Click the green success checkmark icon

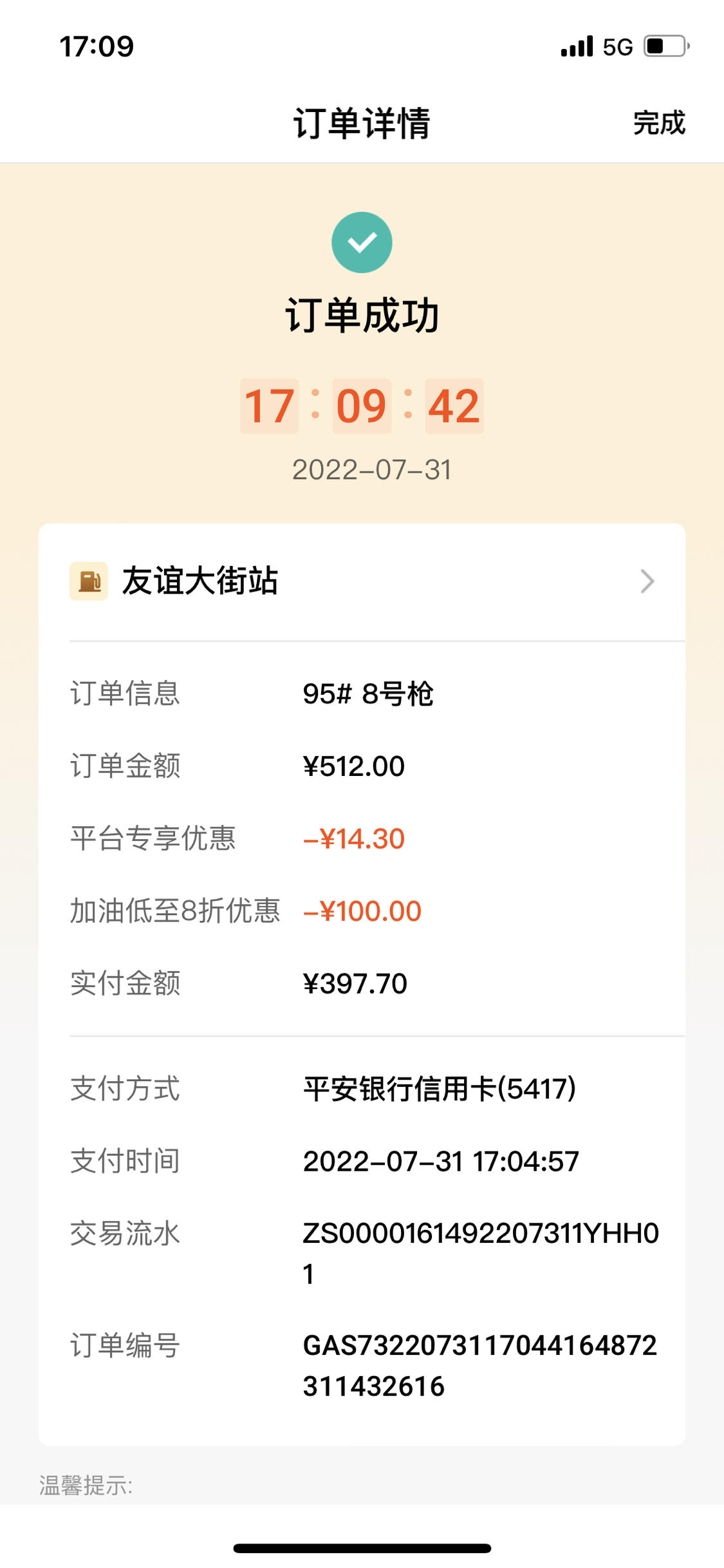(362, 242)
